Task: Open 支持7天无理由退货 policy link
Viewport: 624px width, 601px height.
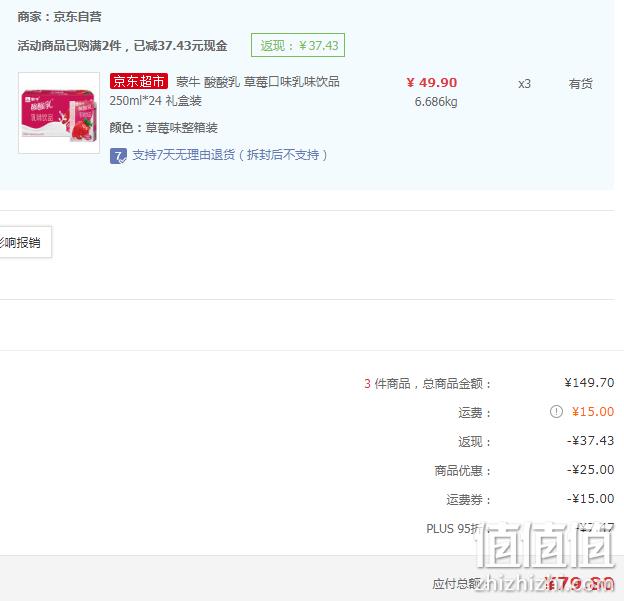Action: 230,155
